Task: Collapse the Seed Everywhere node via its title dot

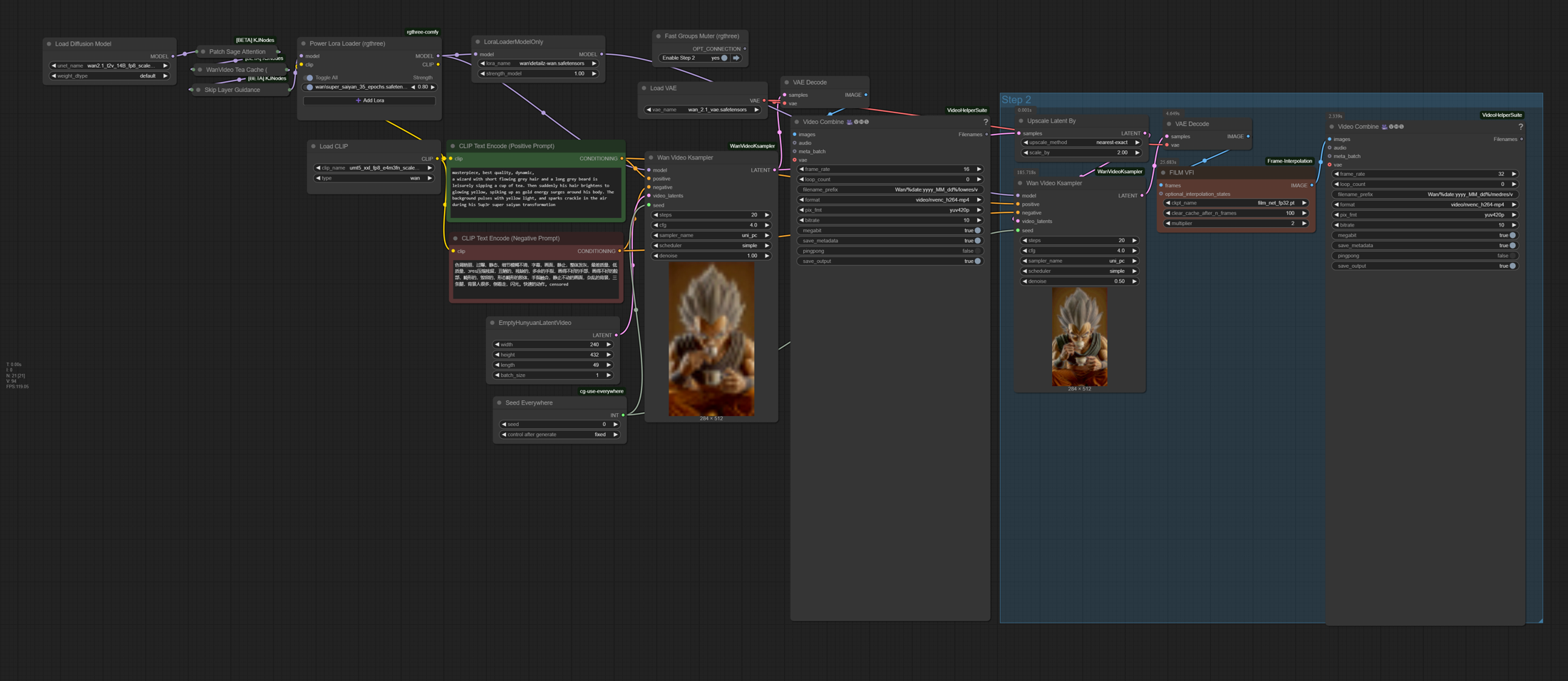Action: click(500, 403)
